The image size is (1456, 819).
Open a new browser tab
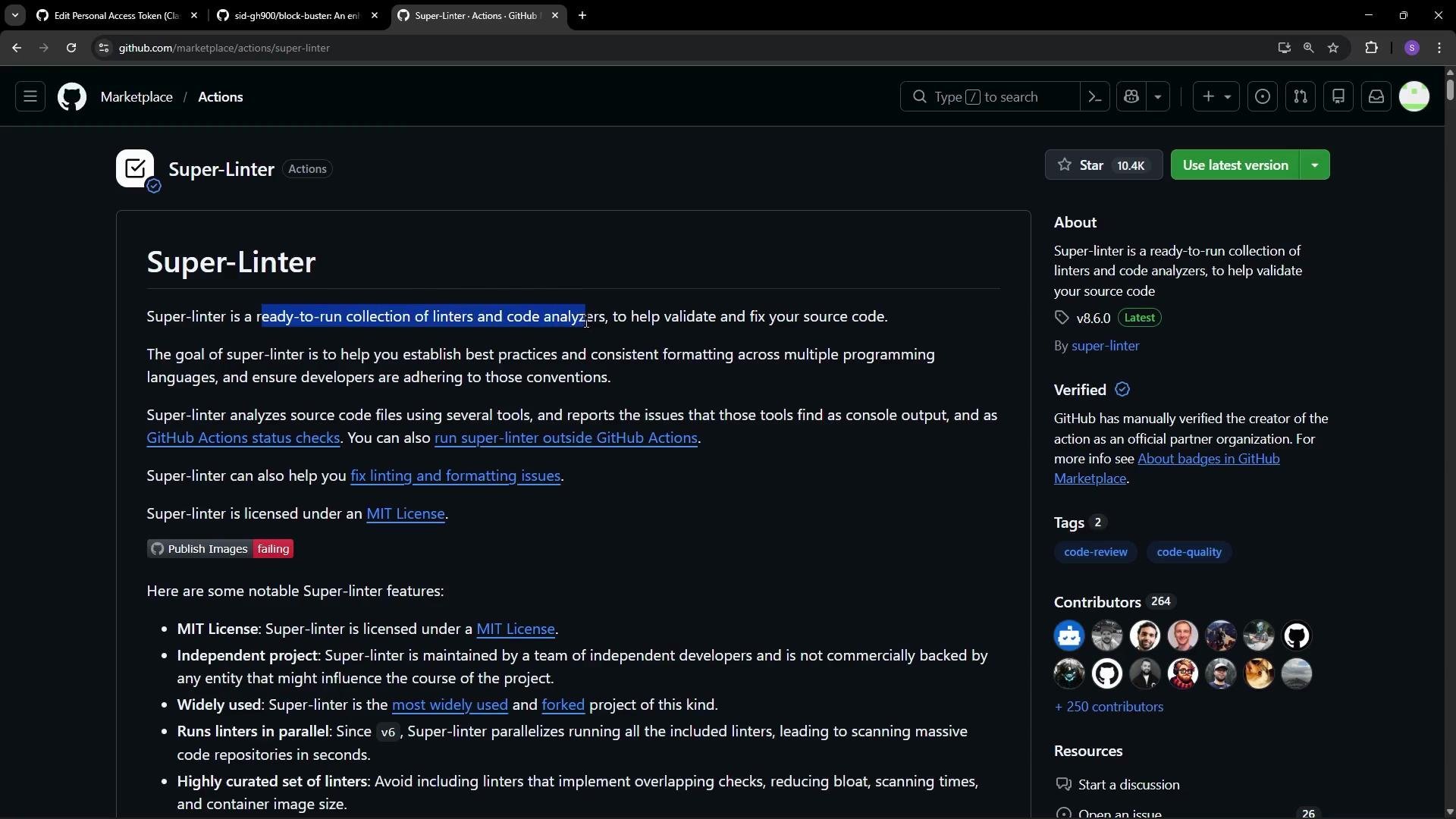pyautogui.click(x=582, y=15)
